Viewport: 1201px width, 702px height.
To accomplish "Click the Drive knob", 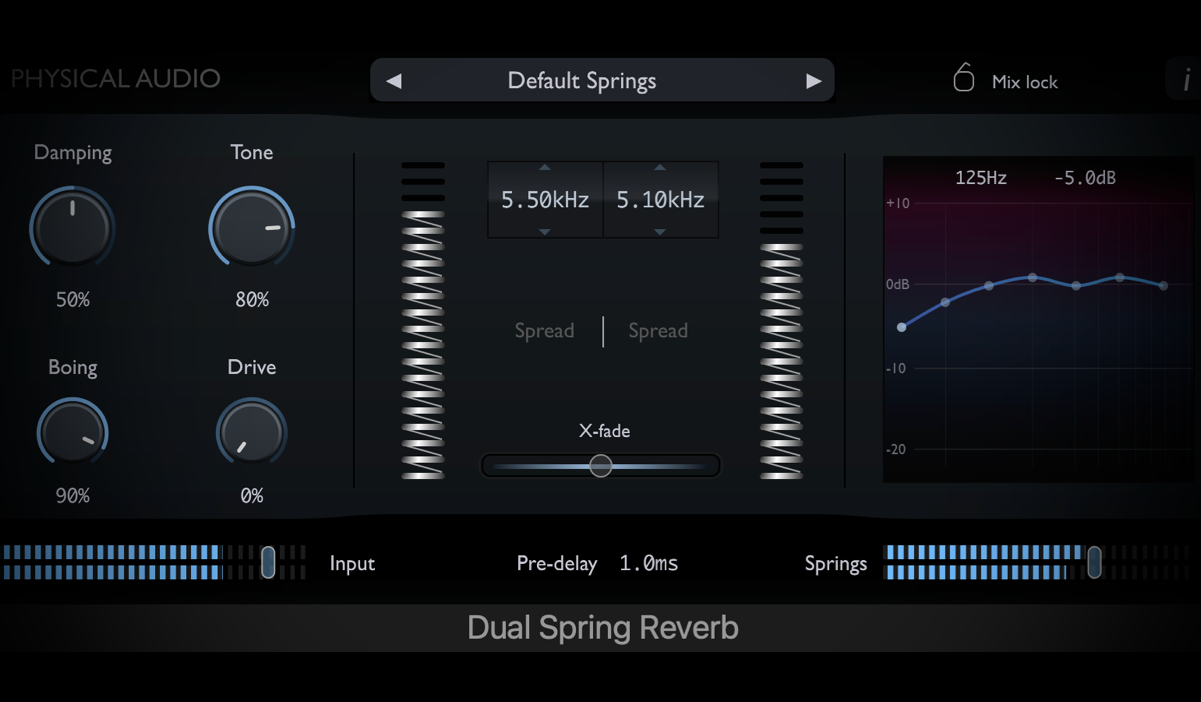I will [x=251, y=432].
